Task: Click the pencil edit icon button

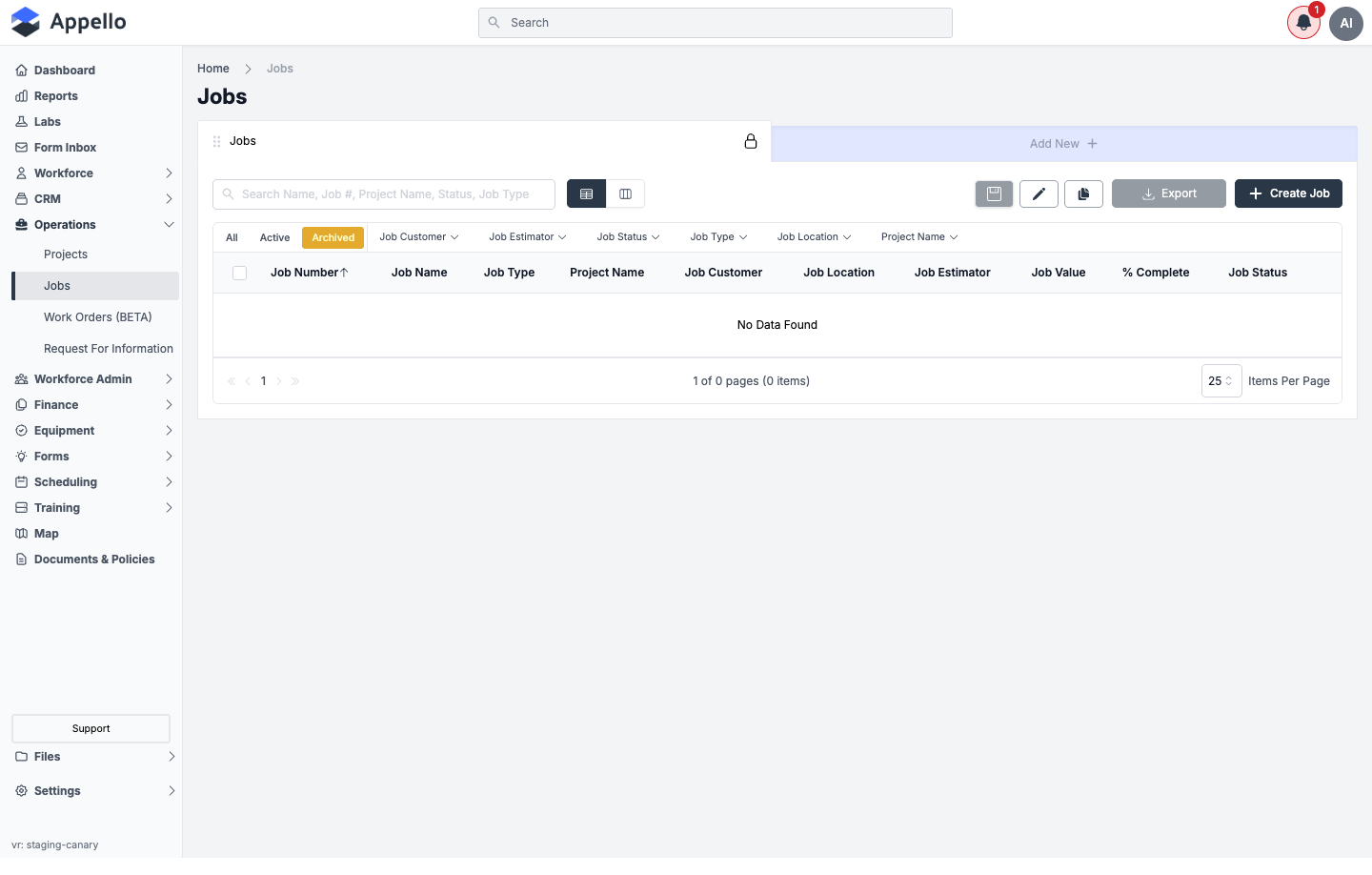Action: (x=1039, y=193)
